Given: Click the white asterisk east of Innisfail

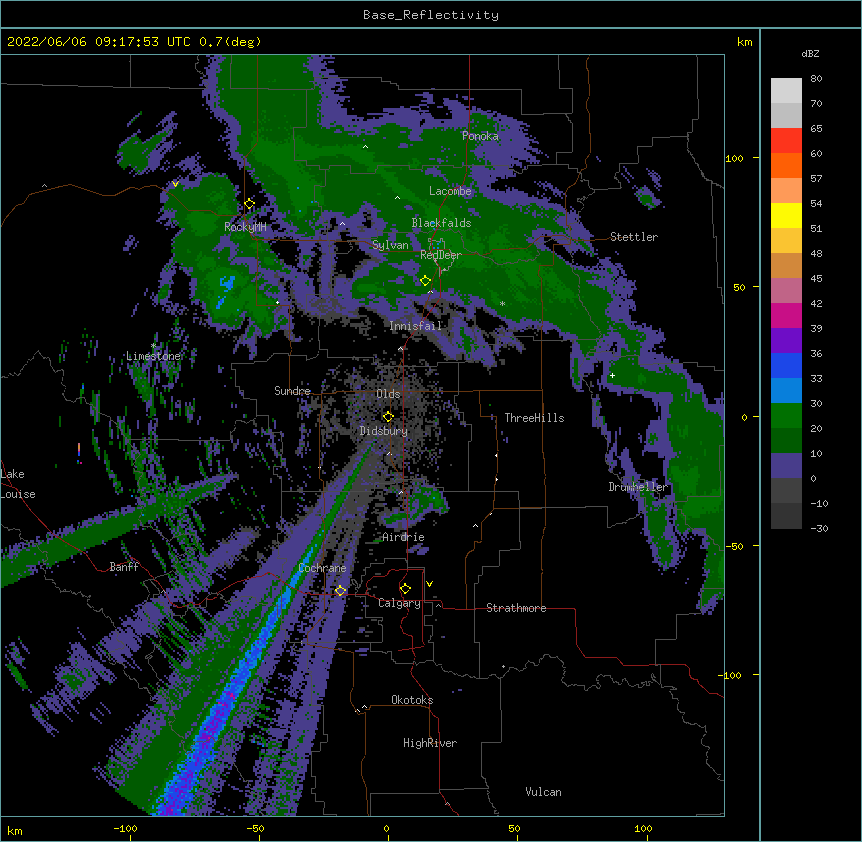Looking at the screenshot, I should pyautogui.click(x=502, y=303).
